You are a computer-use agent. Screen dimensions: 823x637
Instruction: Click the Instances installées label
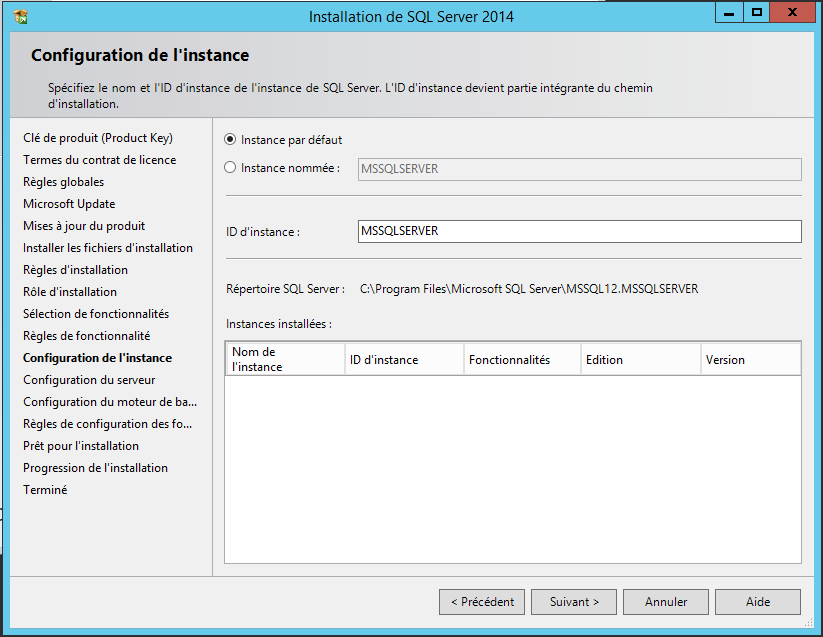coord(279,324)
